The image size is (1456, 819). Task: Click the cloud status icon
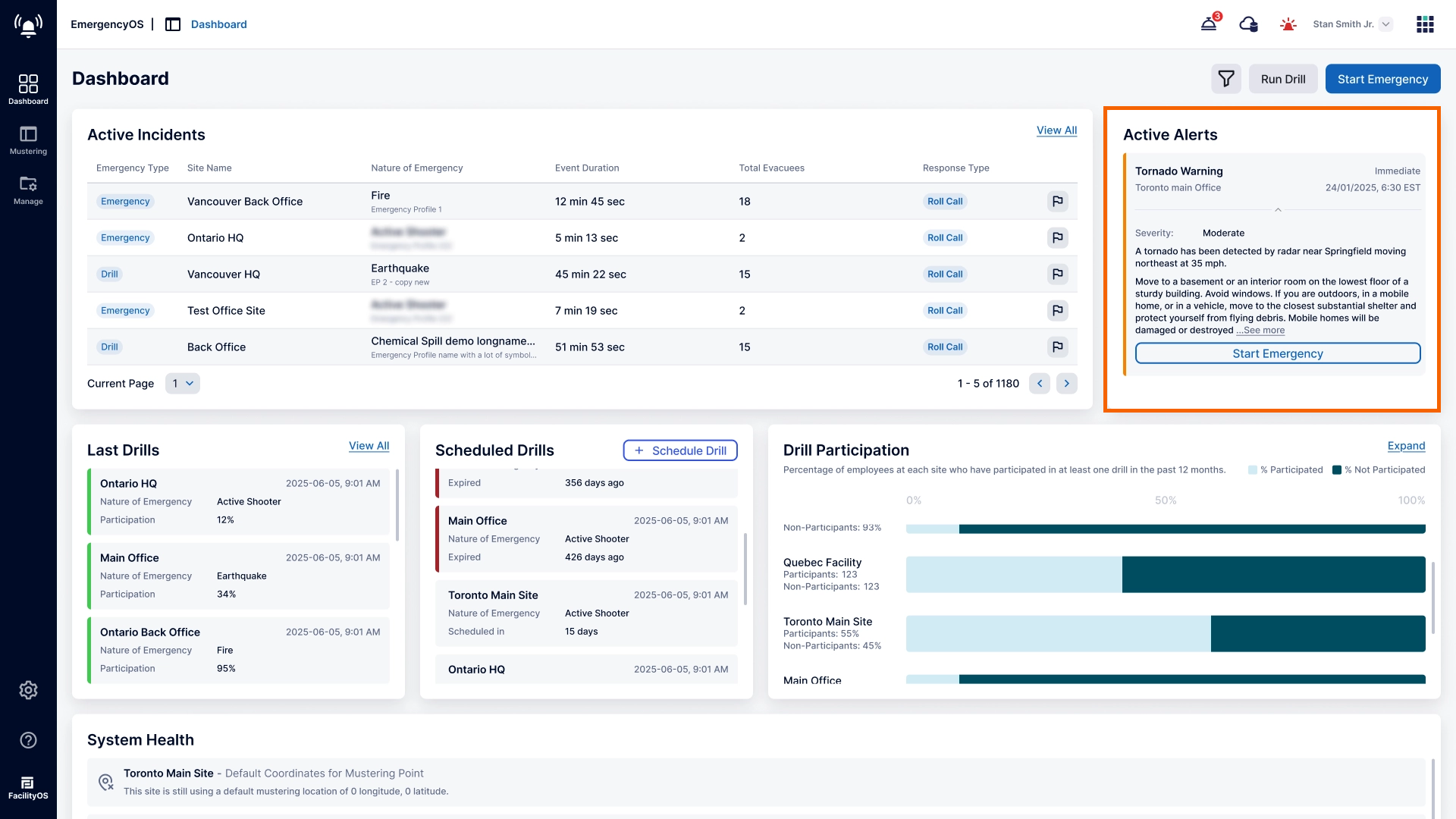1248,24
